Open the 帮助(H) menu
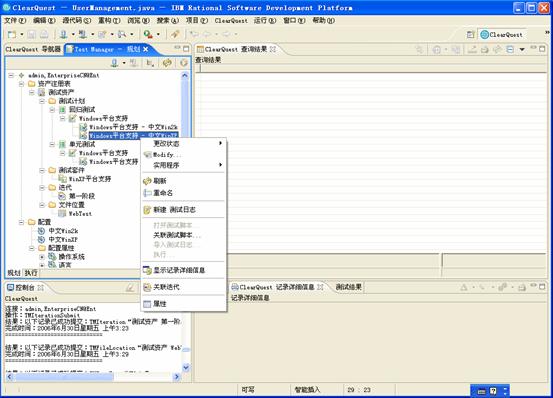Viewport: 553px width, 398px height. [x=324, y=21]
